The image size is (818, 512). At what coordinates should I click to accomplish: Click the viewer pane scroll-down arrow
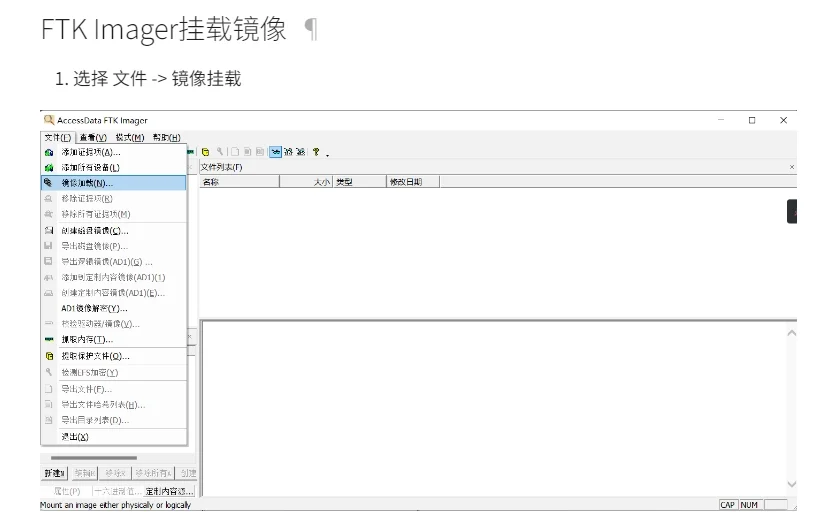pos(791,484)
